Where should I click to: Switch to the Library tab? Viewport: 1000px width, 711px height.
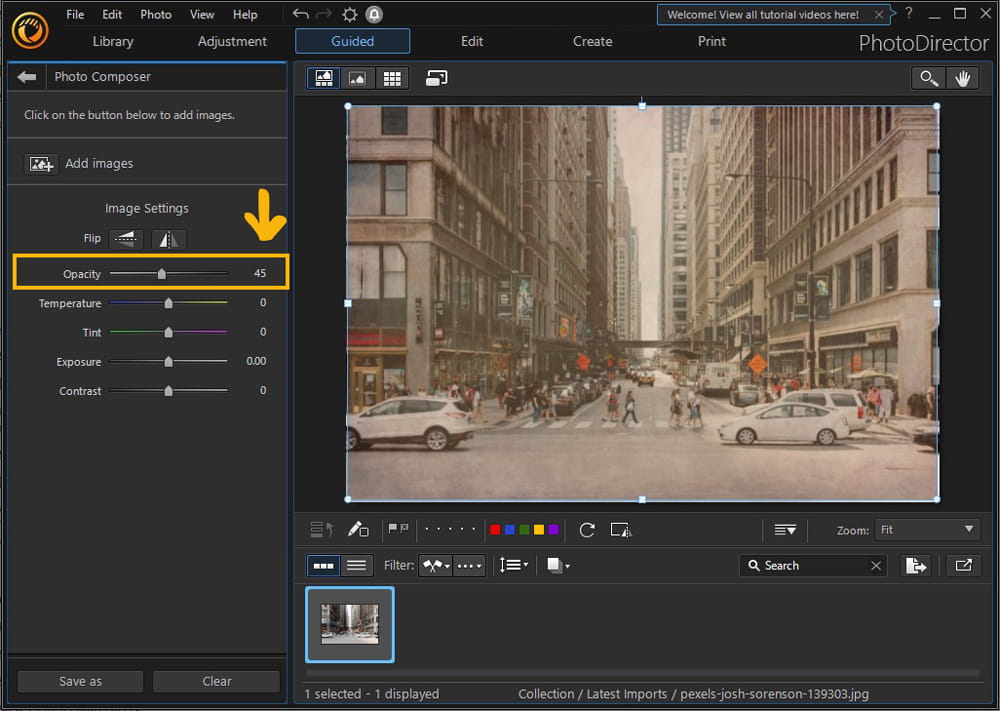click(x=112, y=42)
